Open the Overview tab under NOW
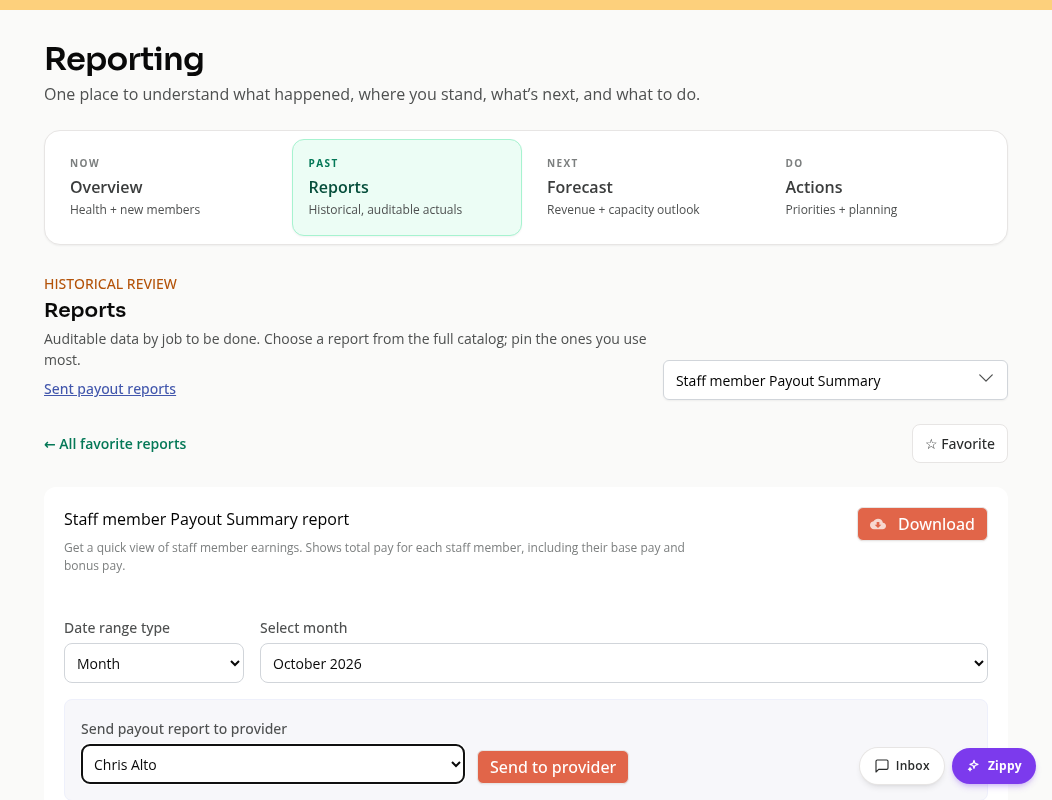This screenshot has width=1052, height=800. pyautogui.click(x=168, y=187)
